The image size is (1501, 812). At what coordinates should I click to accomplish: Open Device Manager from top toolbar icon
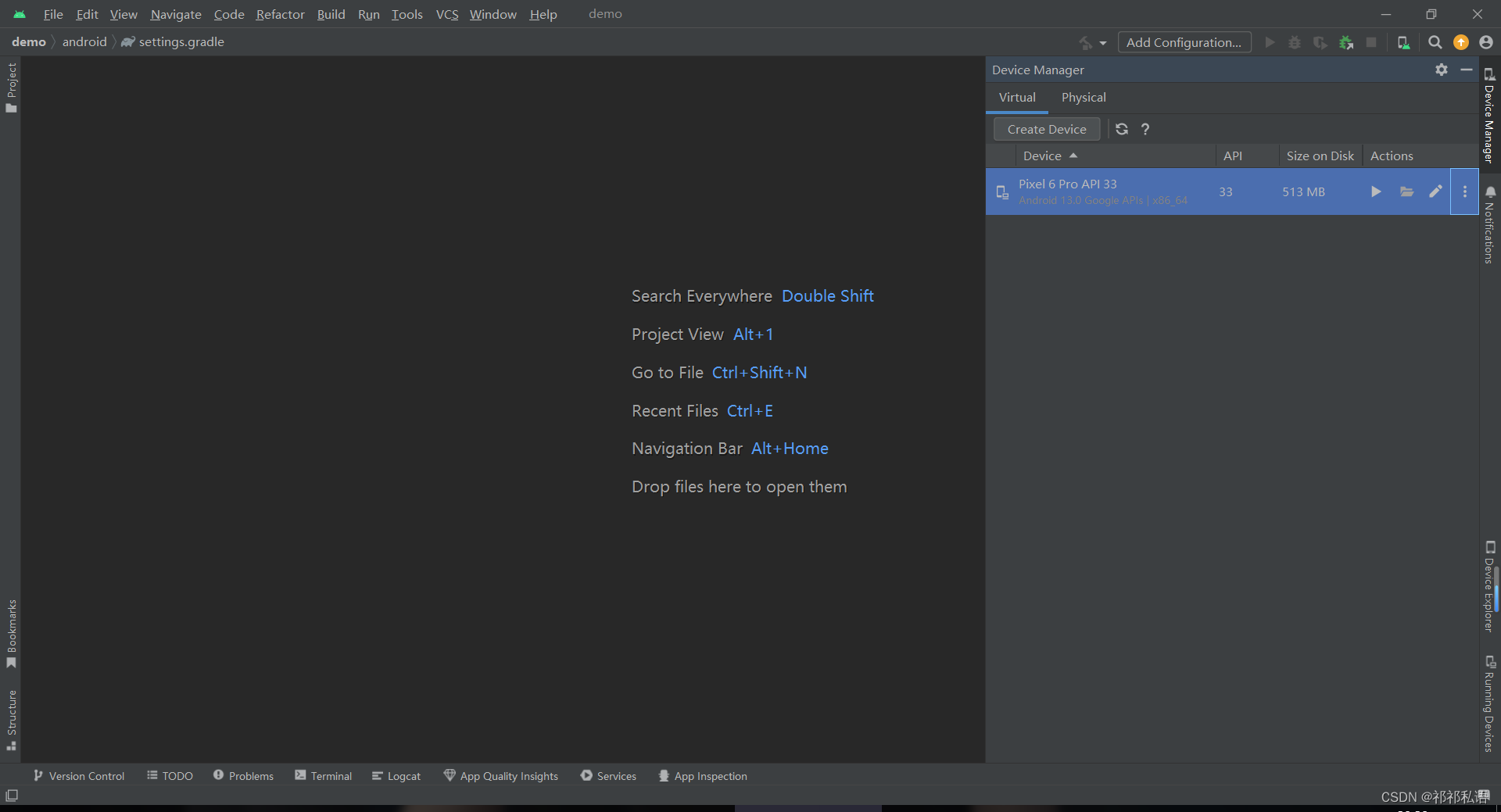(1403, 42)
